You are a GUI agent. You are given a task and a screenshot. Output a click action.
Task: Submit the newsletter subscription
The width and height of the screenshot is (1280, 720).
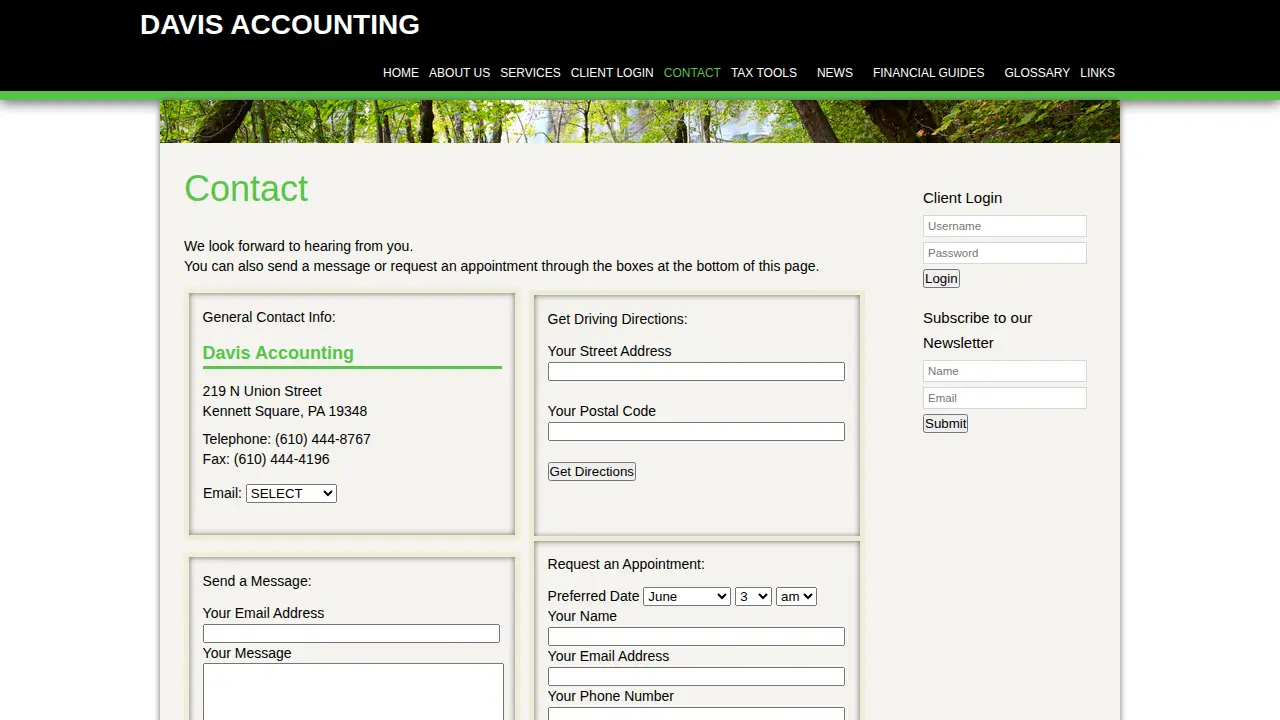pos(945,424)
